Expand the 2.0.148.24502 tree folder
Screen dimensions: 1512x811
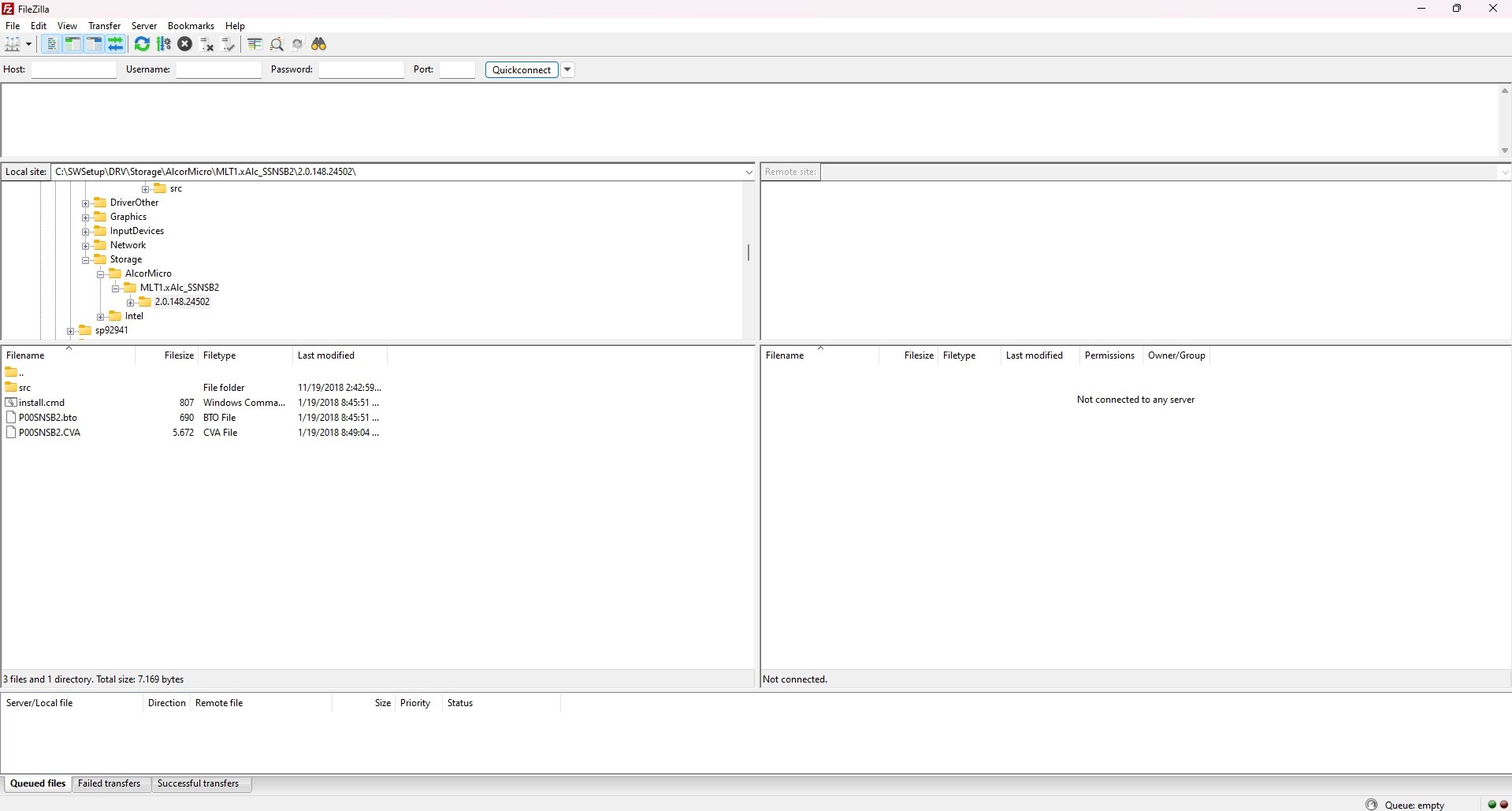coord(131,303)
